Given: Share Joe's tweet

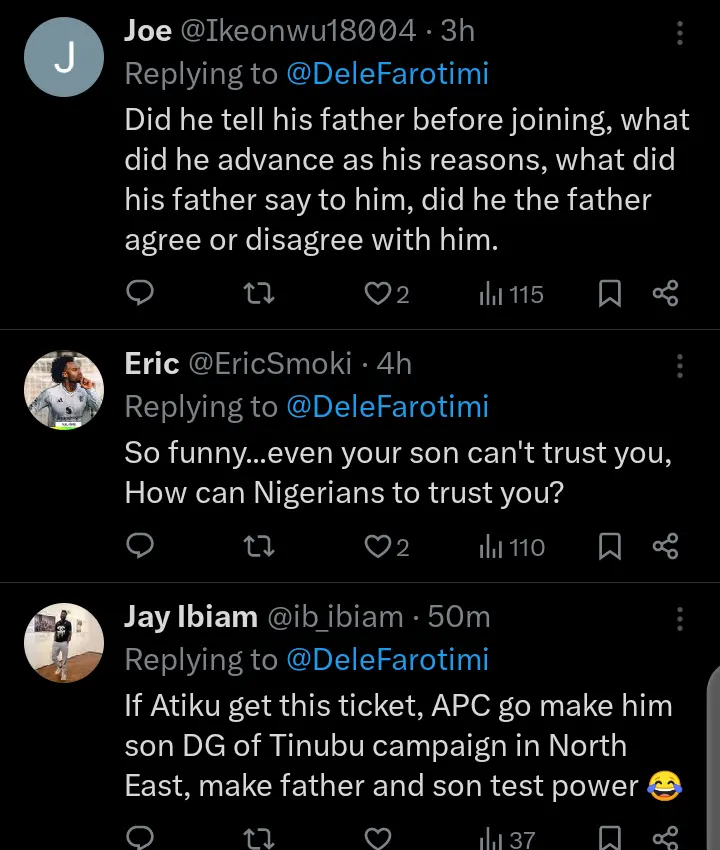Looking at the screenshot, I should pyautogui.click(x=665, y=294).
